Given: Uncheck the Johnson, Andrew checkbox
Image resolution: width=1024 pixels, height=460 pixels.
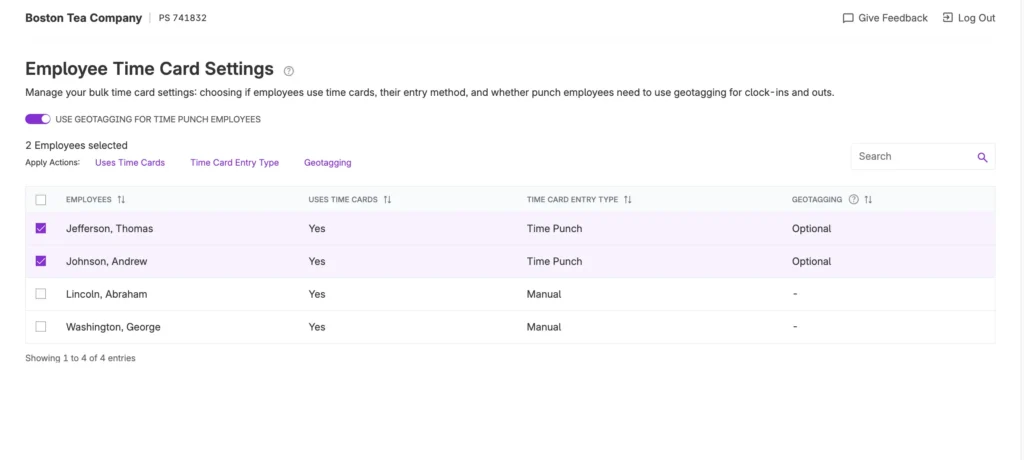Looking at the screenshot, I should 41,261.
